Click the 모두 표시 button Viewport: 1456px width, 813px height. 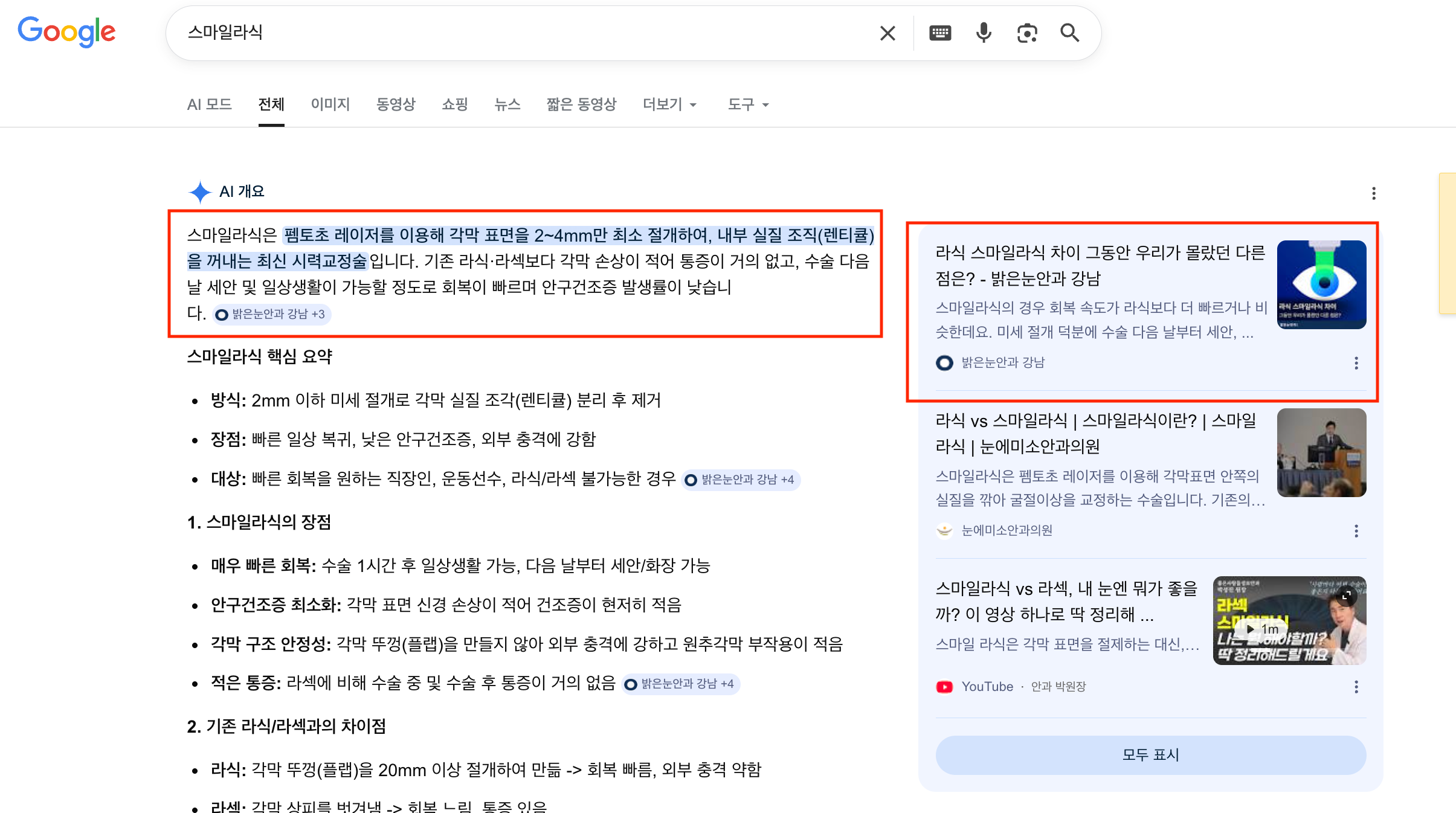coord(1150,755)
